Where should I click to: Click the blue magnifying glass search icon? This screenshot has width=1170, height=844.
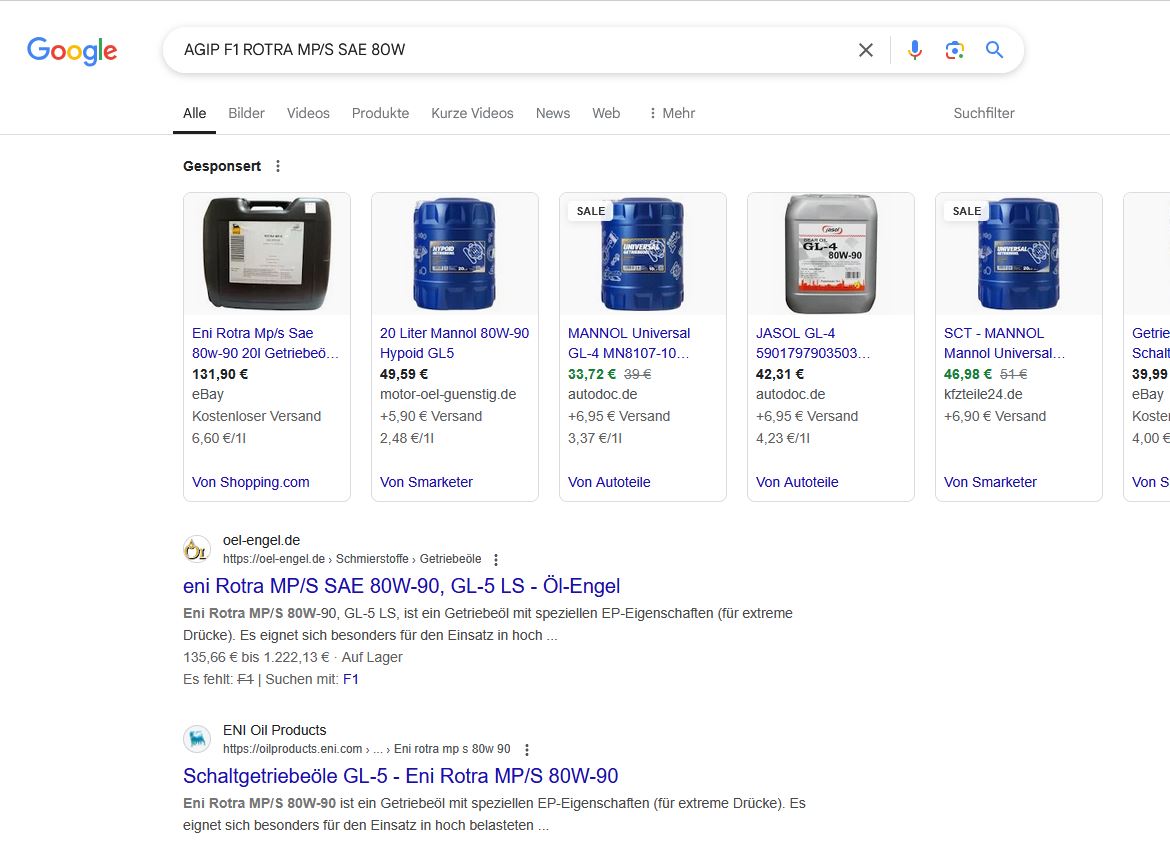coord(994,50)
